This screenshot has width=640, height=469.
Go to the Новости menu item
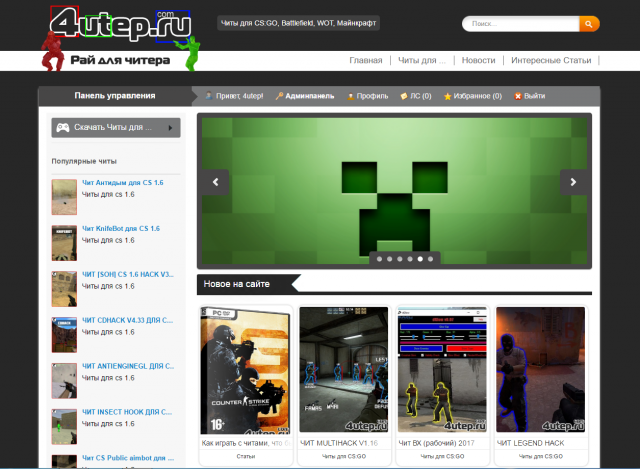click(478, 60)
